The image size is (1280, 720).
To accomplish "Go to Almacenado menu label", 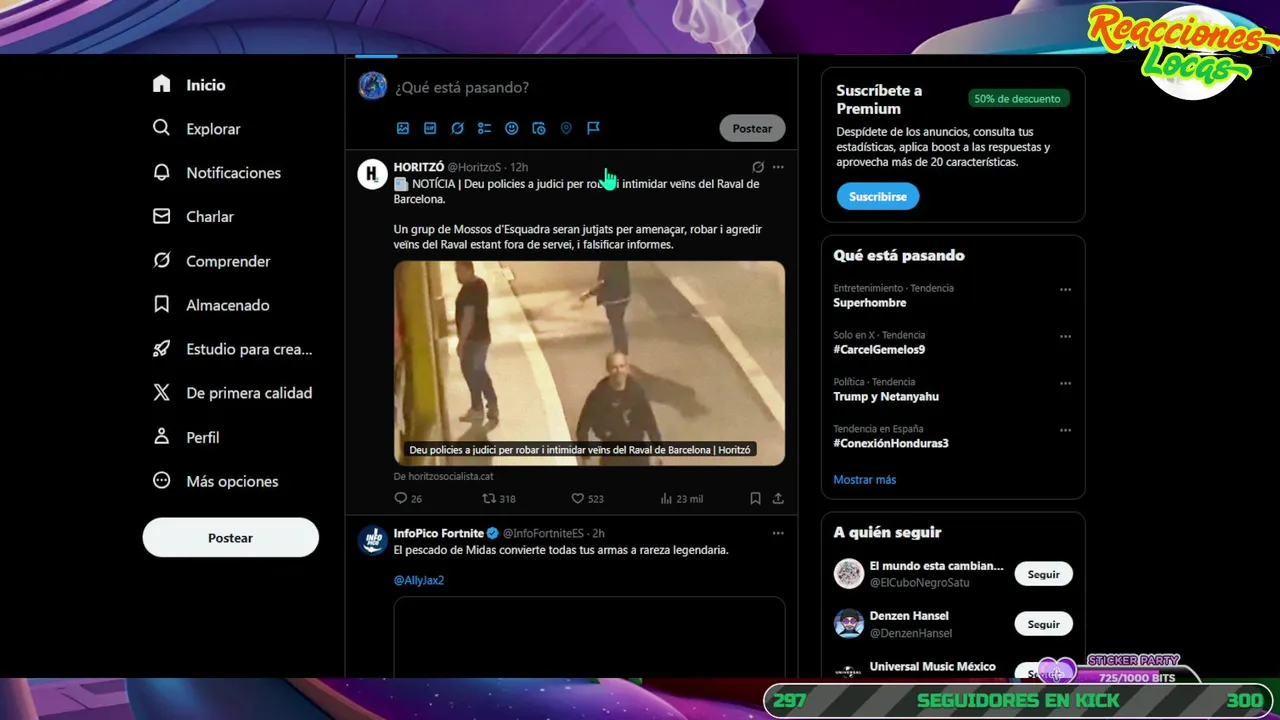I will 228,305.
